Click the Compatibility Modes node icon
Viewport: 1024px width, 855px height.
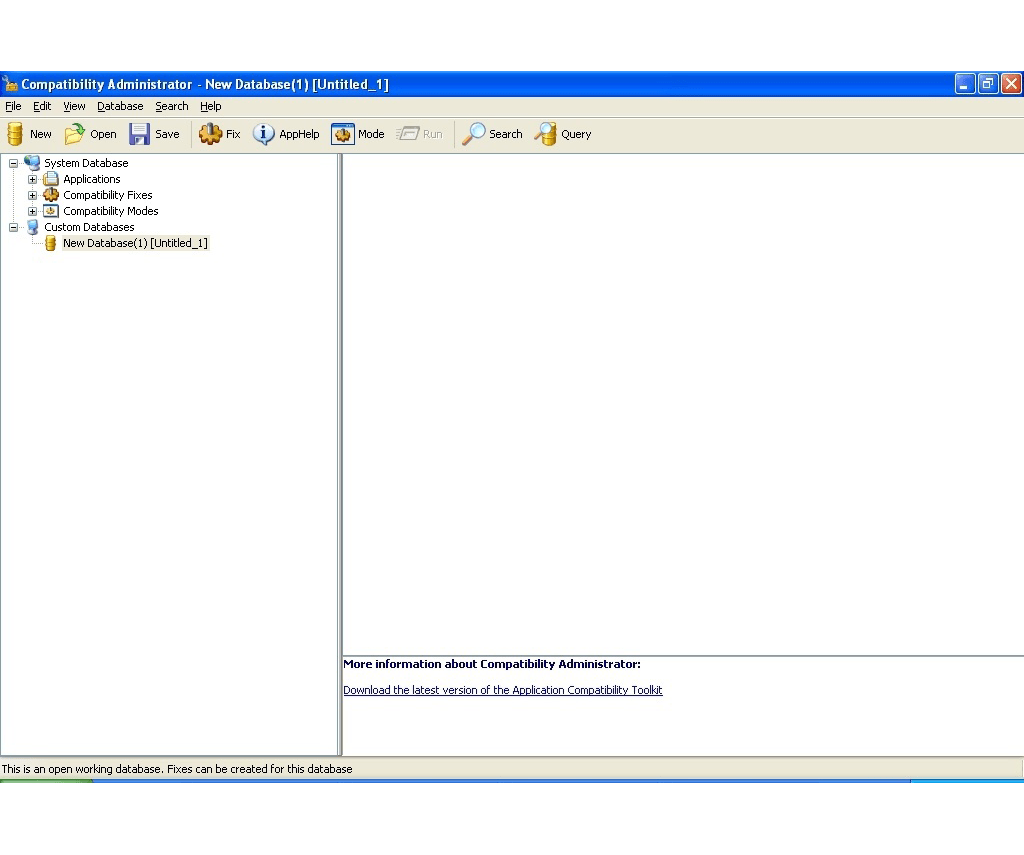click(x=51, y=211)
